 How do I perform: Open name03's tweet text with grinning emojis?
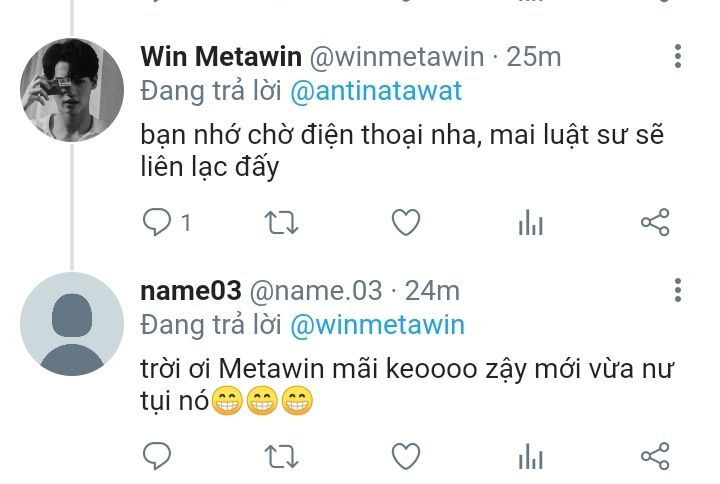pos(407,385)
